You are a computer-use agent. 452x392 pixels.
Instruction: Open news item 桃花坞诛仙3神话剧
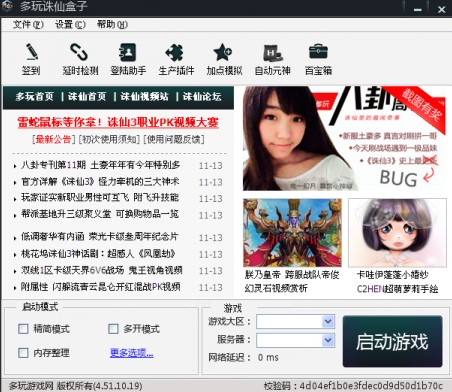click(98, 254)
